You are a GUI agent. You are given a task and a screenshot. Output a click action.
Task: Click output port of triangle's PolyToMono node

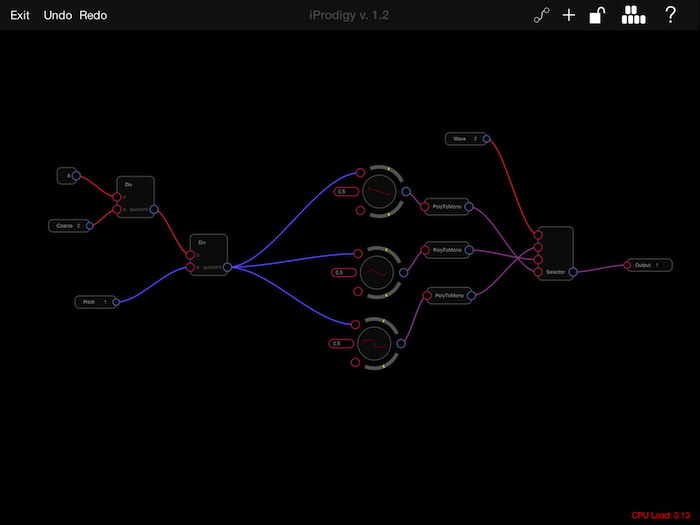click(x=469, y=250)
